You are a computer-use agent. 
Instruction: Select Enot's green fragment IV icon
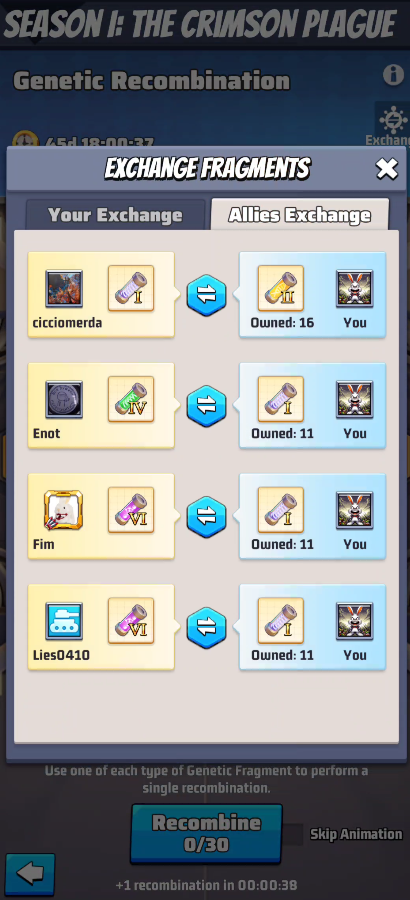(x=131, y=399)
